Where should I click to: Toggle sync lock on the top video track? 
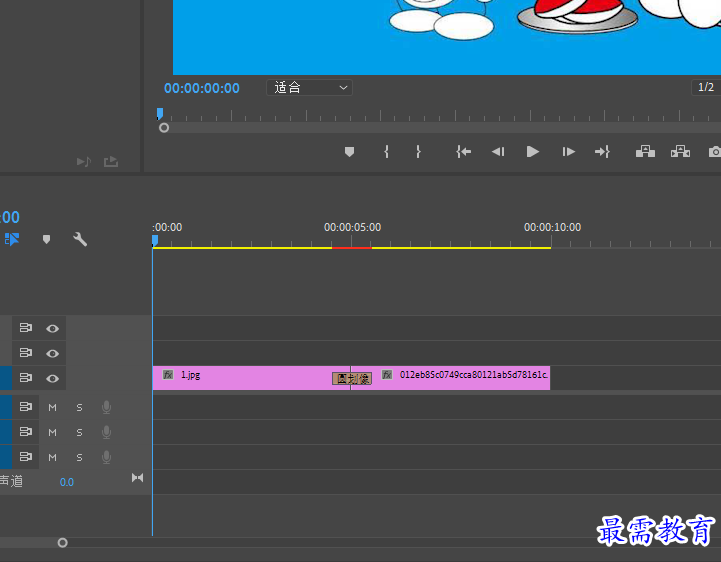26,328
